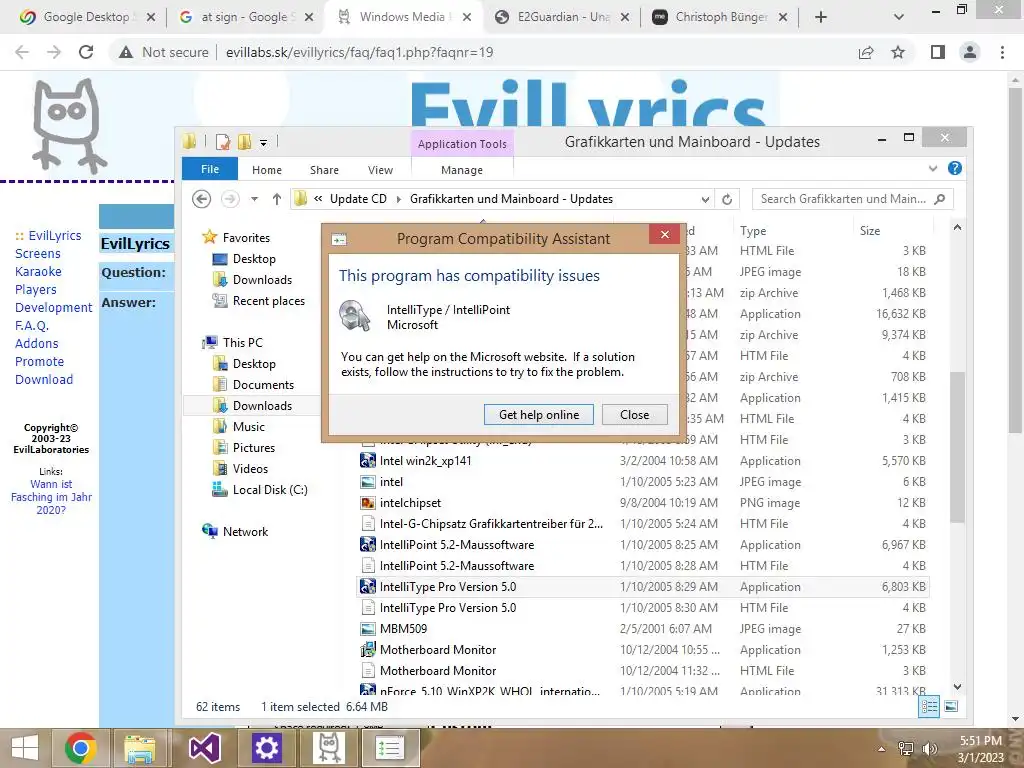
Task: Open the File tab in Explorer ribbon
Action: click(210, 169)
